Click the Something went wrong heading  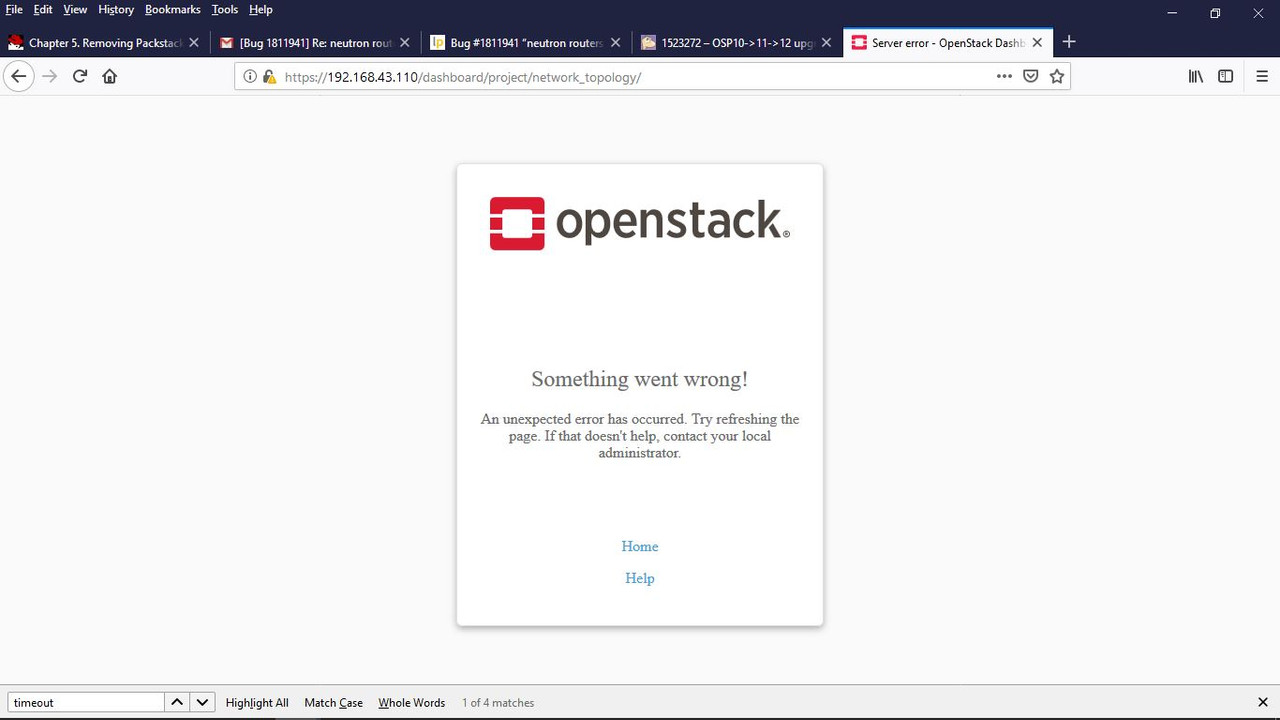(640, 379)
